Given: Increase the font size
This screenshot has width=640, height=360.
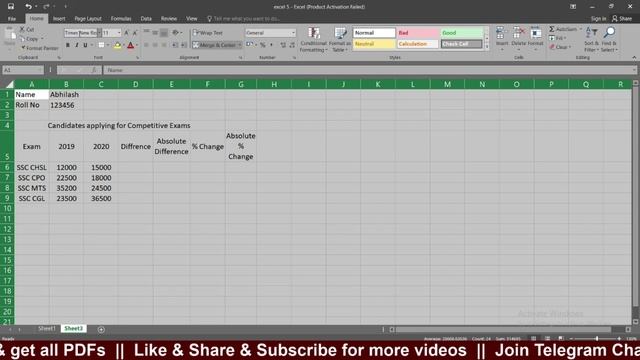Looking at the screenshot, I should point(126,33).
